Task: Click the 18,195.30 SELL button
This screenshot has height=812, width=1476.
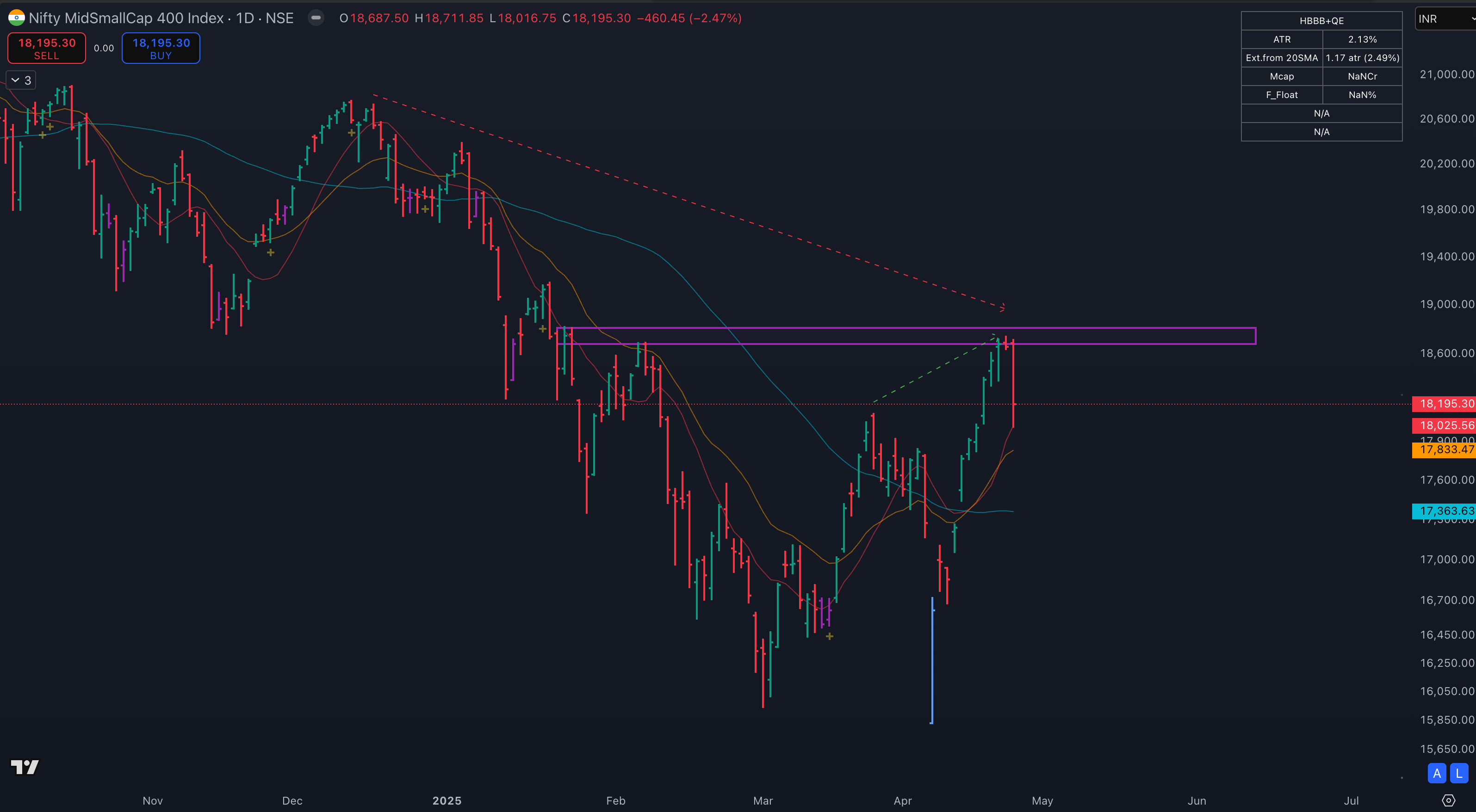Action: [x=46, y=48]
